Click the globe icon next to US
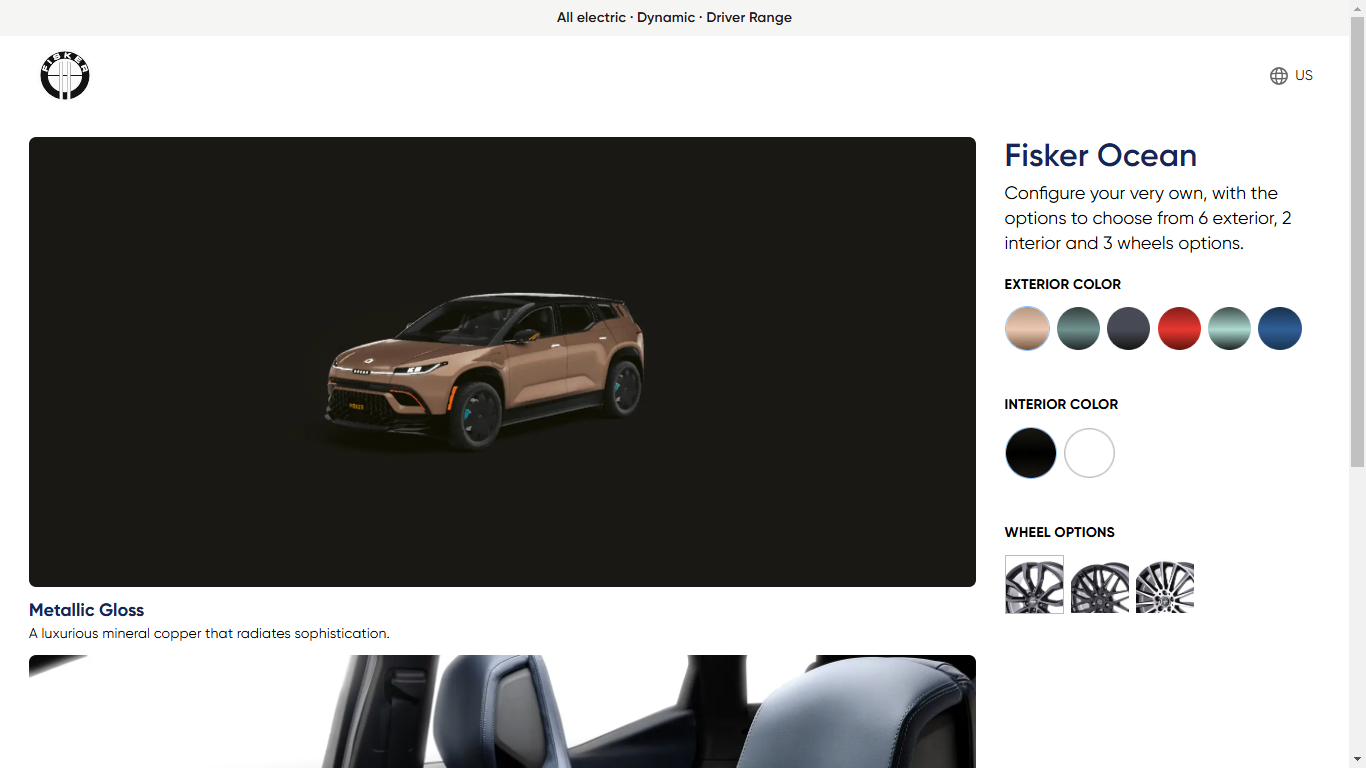The width and height of the screenshot is (1366, 768). pos(1279,76)
